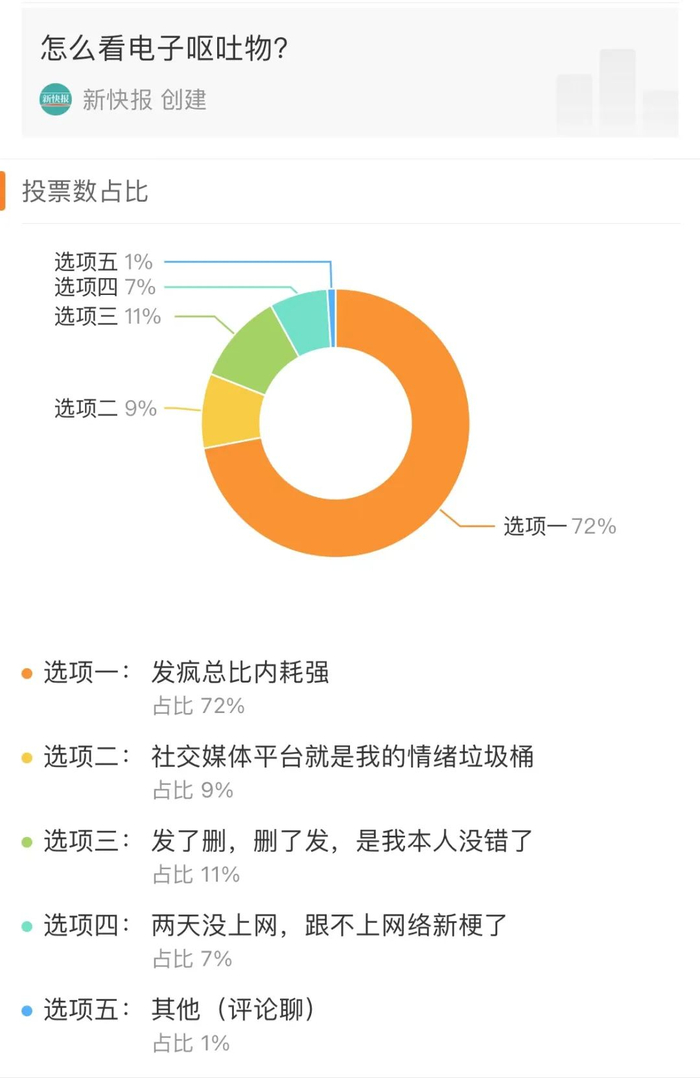Click the green dot beside 选项三
700x1078 pixels.
point(27,842)
